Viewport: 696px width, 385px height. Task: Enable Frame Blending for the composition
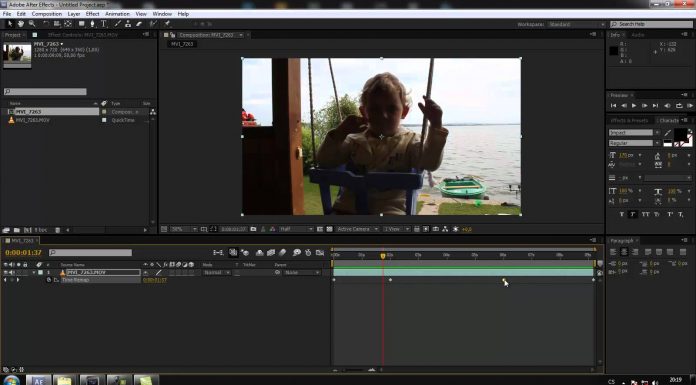pos(271,253)
